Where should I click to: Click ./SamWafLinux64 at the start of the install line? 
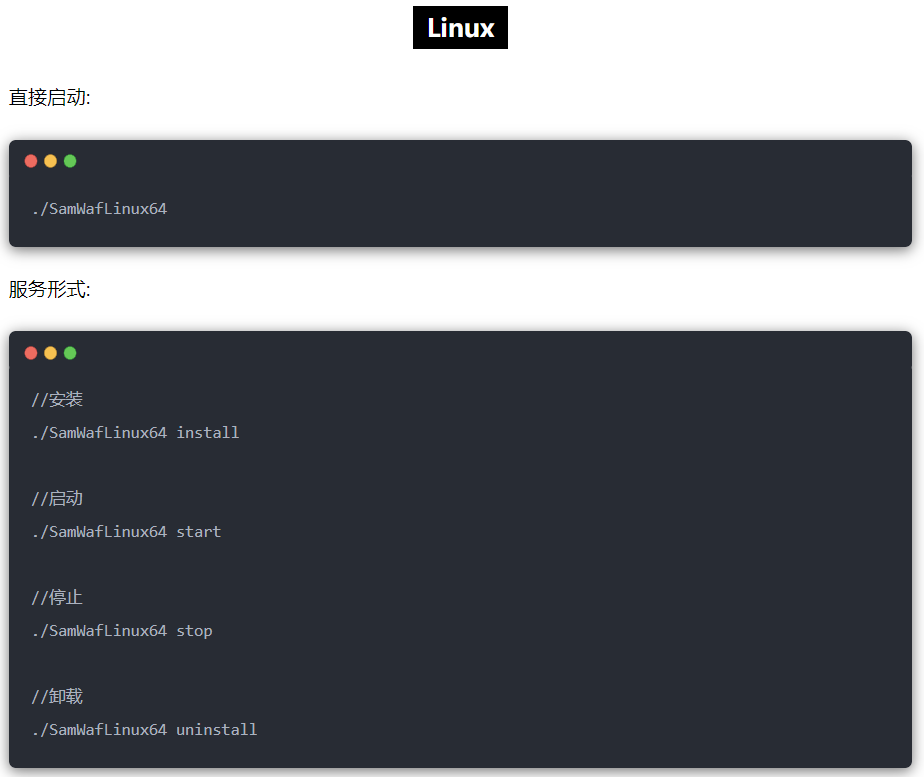pyautogui.click(x=99, y=433)
